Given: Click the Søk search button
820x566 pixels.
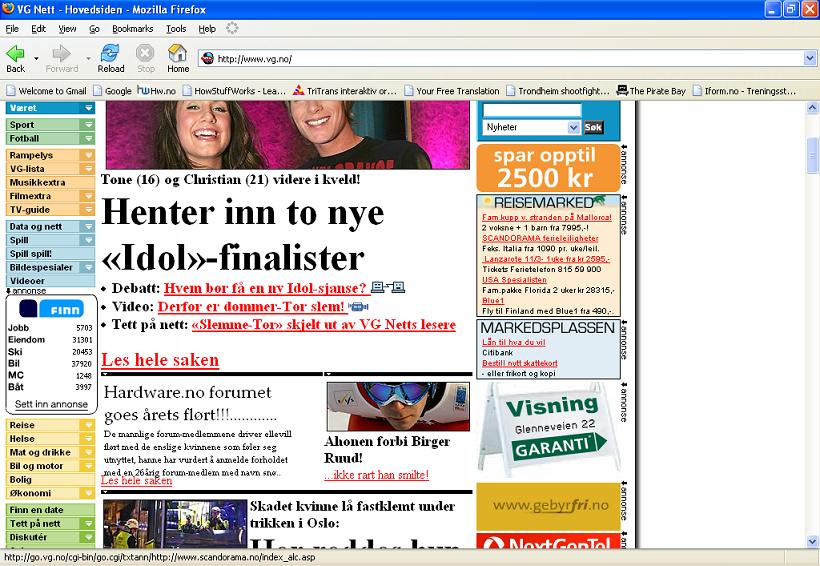Looking at the screenshot, I should 594,127.
